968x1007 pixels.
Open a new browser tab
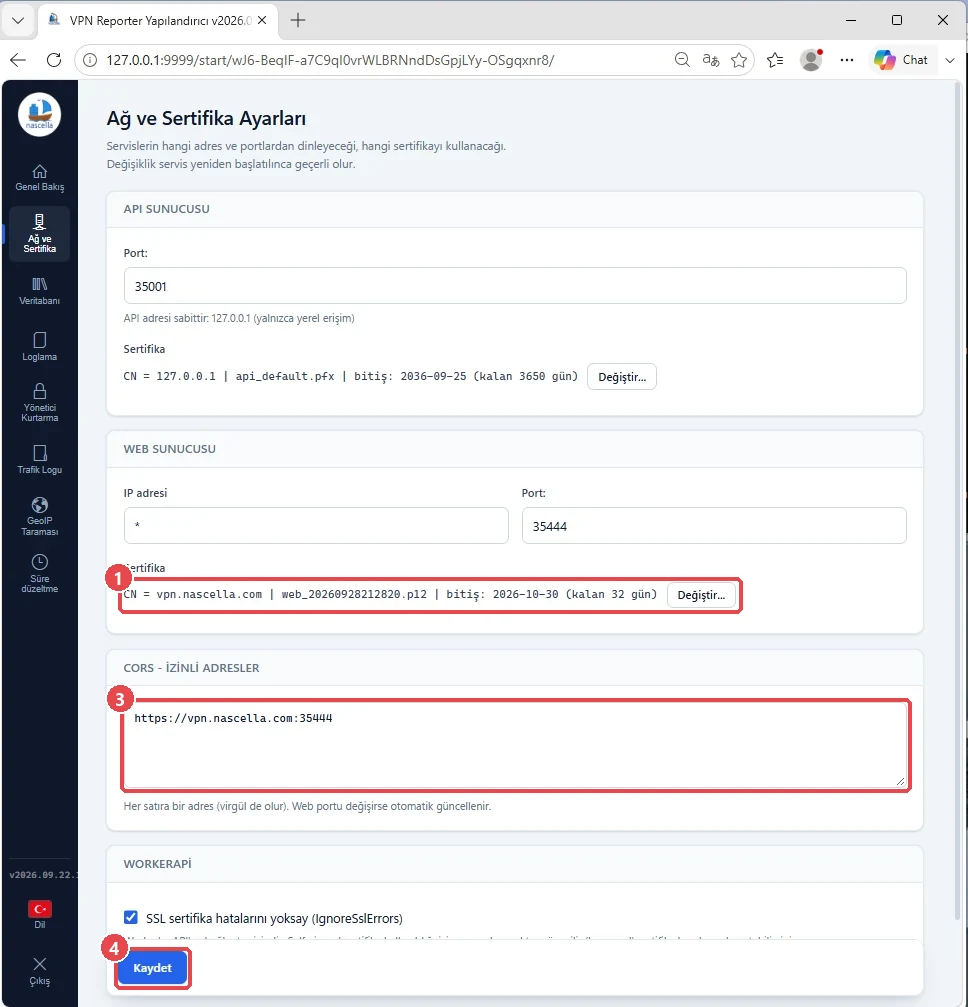click(297, 20)
